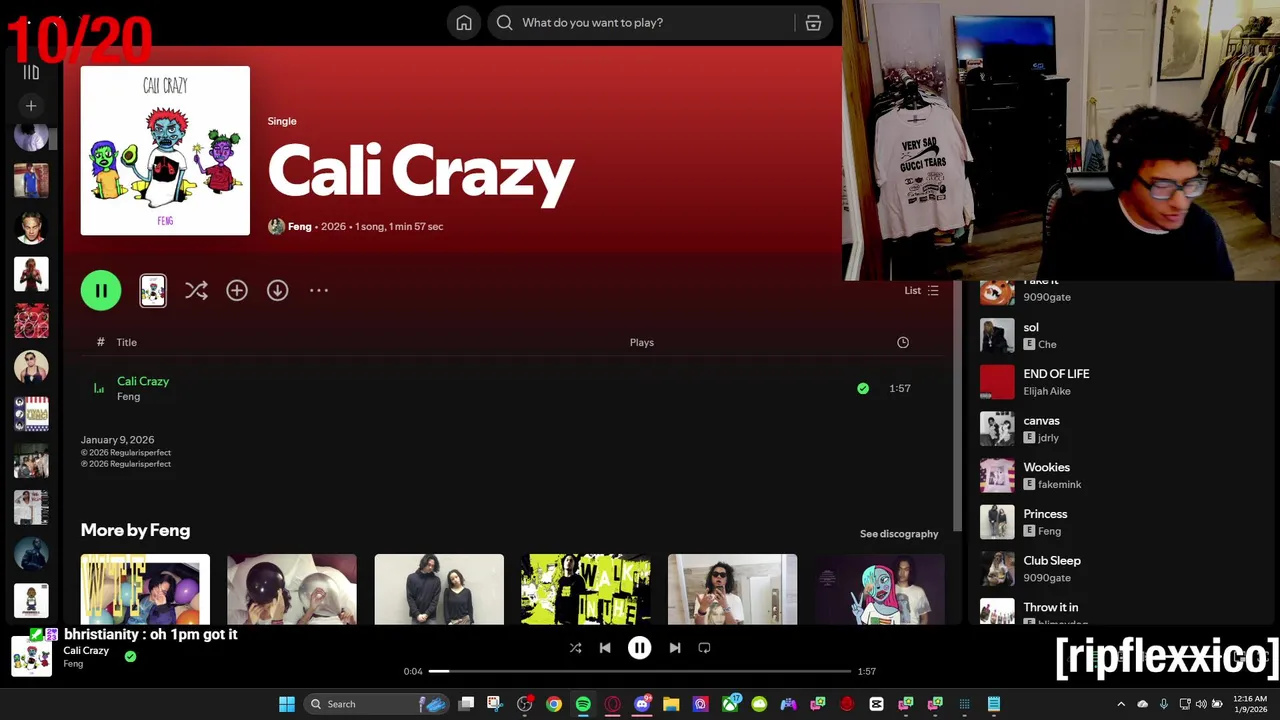Click the Plays column header
The height and width of the screenshot is (720, 1280).
642,342
